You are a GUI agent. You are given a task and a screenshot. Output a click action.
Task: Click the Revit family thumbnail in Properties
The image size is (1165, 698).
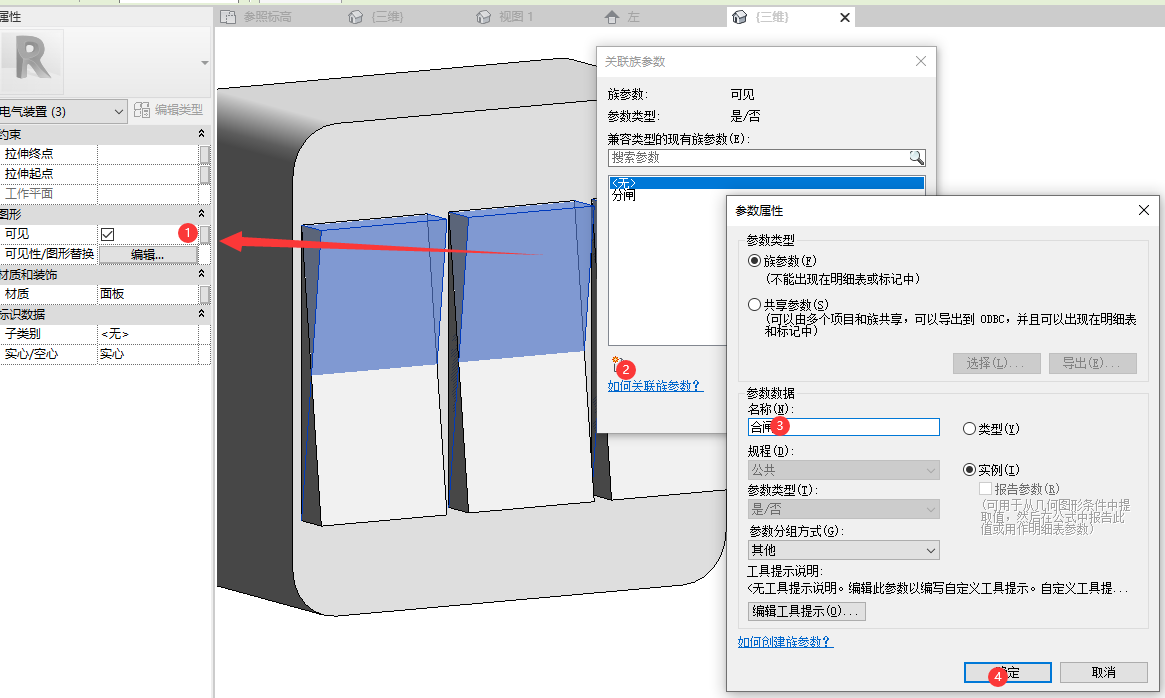pos(32,62)
